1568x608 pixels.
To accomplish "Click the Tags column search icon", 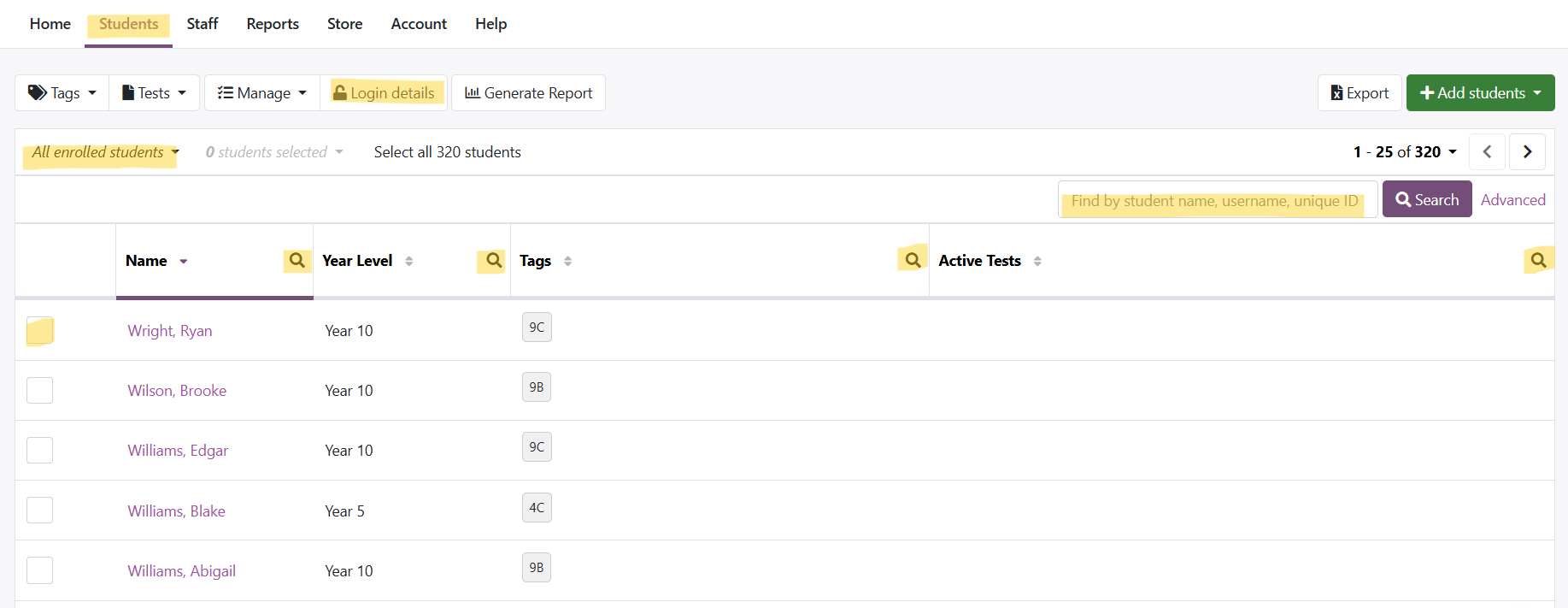I will click(913, 260).
